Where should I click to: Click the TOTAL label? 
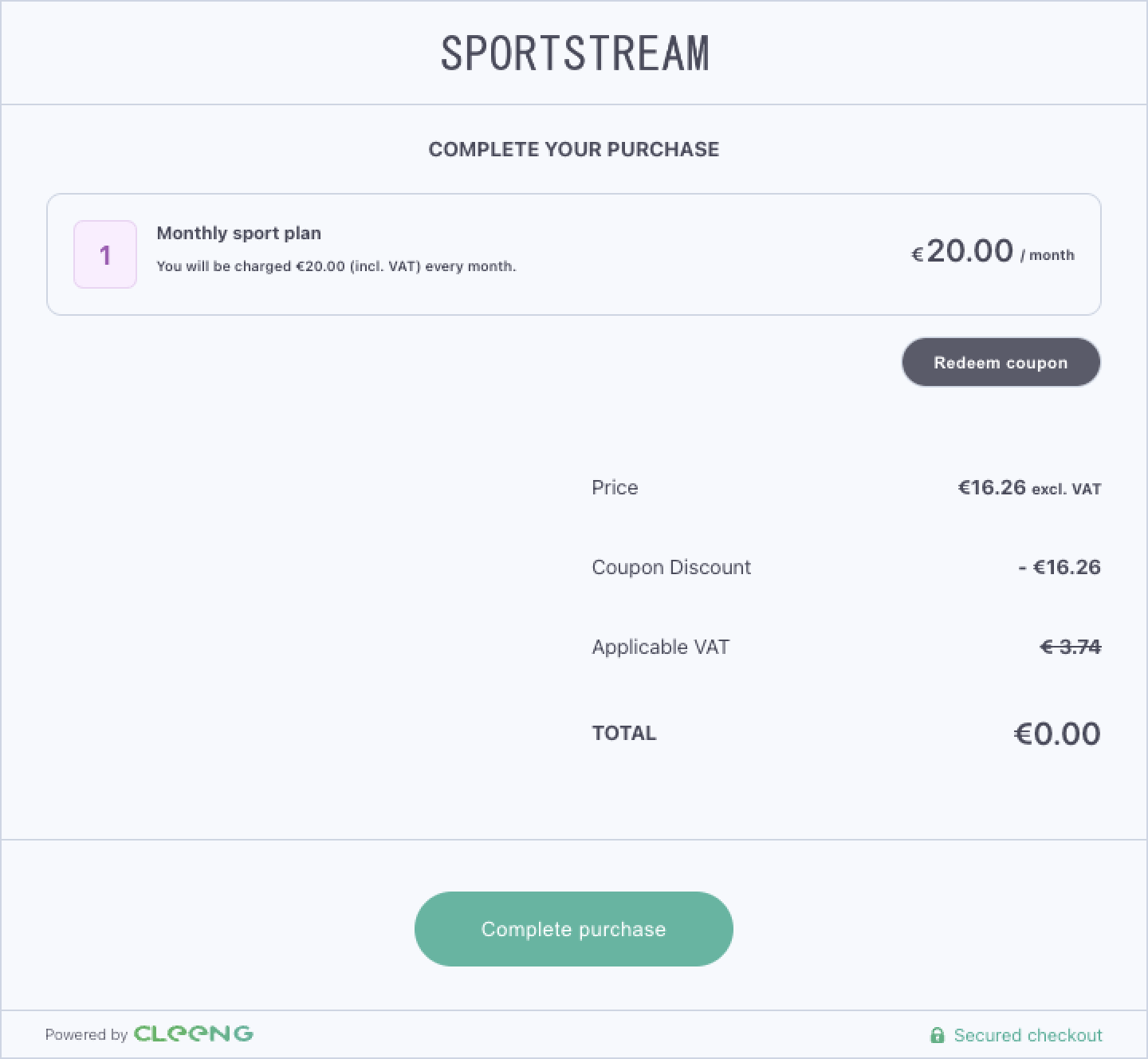[623, 734]
